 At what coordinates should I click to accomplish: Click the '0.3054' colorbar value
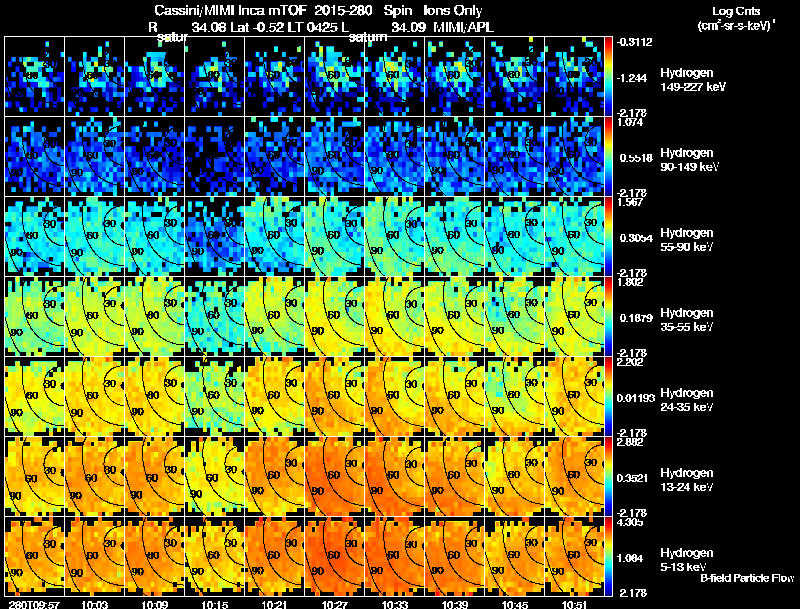(x=636, y=238)
